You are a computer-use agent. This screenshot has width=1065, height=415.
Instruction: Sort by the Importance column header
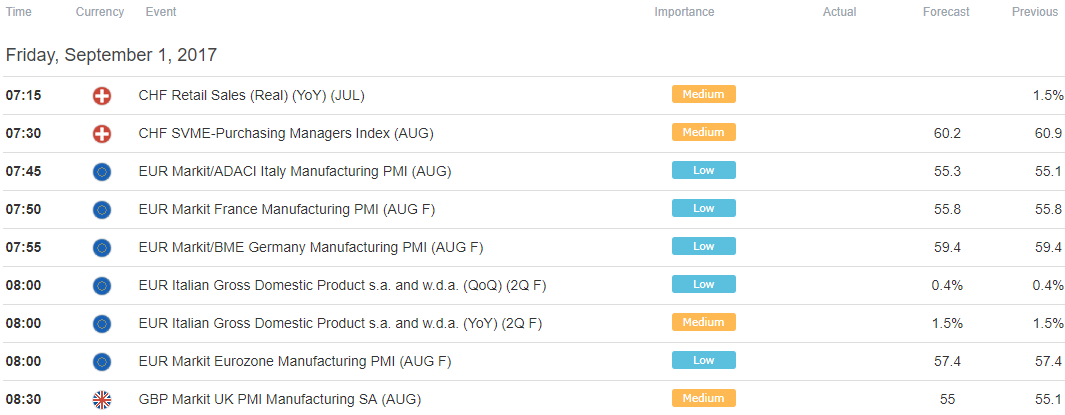[x=684, y=12]
